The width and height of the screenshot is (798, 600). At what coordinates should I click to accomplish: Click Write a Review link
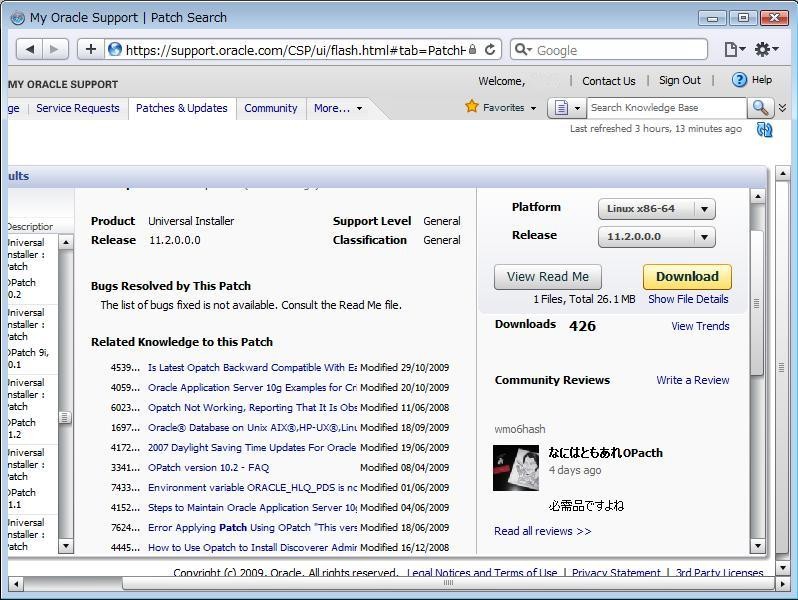point(693,380)
